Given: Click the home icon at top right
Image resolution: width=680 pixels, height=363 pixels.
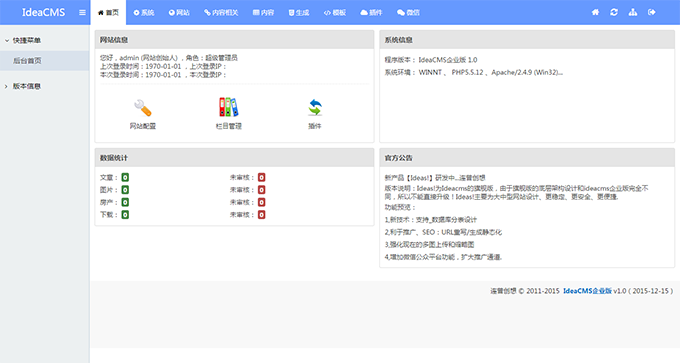Looking at the screenshot, I should [x=595, y=12].
